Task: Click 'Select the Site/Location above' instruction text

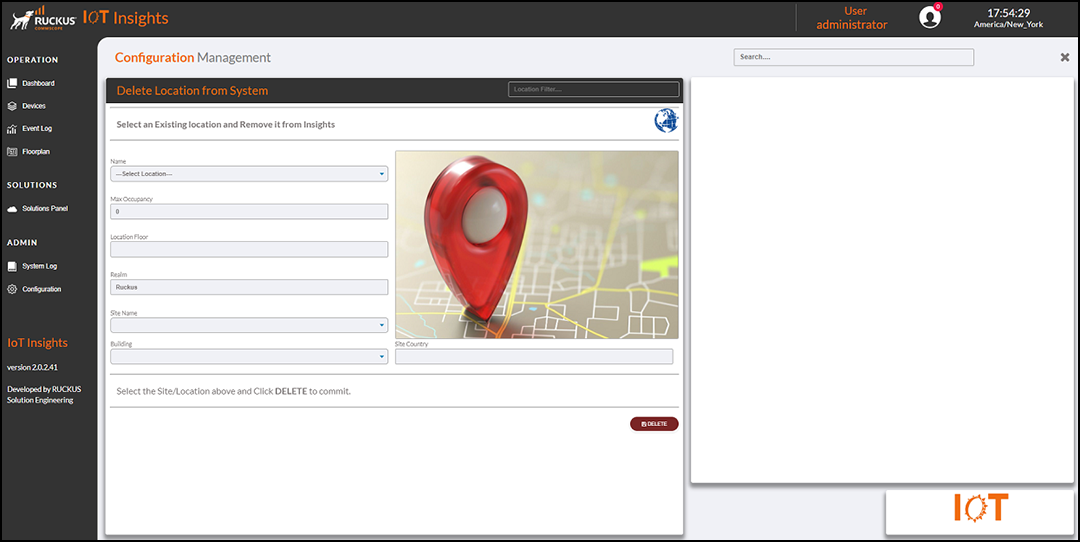Action: click(x=233, y=391)
